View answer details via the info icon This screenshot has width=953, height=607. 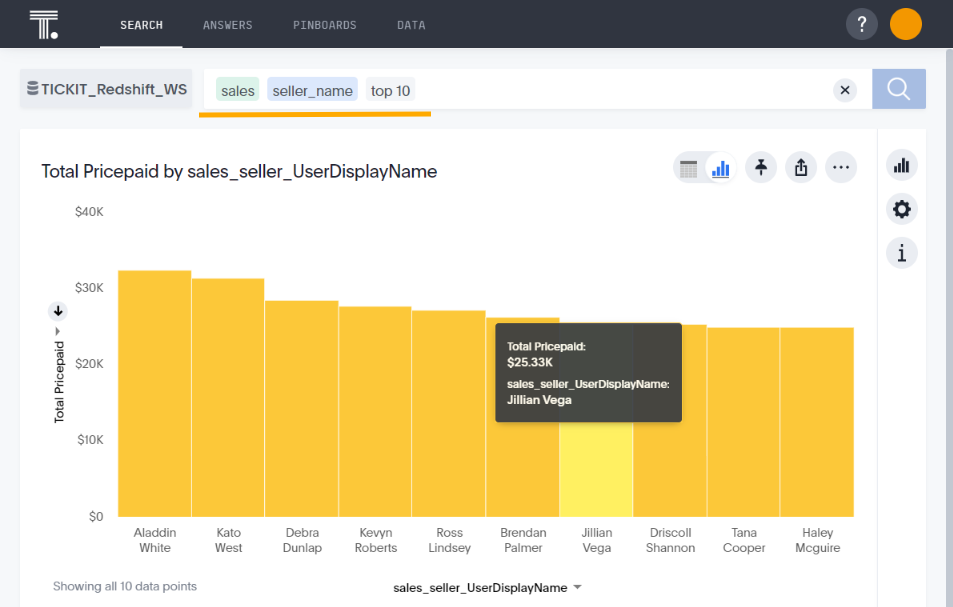click(901, 252)
